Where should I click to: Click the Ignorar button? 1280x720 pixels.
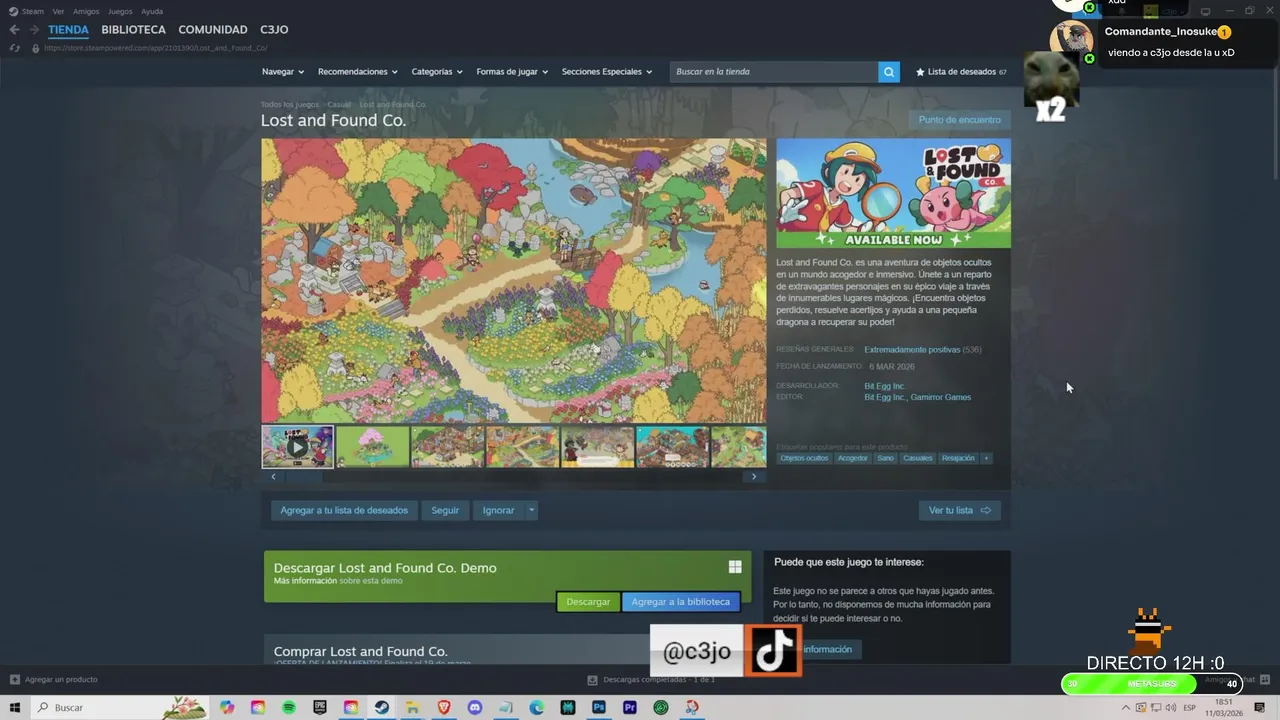click(x=499, y=510)
